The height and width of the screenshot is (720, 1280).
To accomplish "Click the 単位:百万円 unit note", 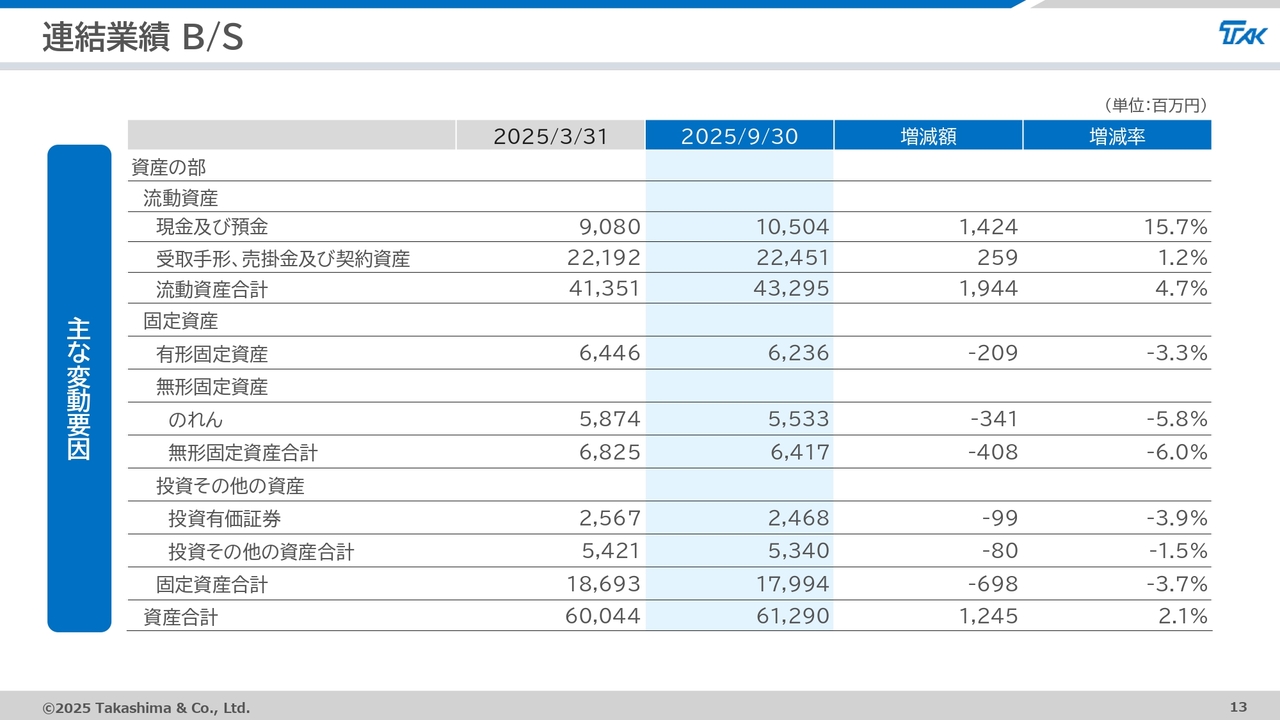I will [1156, 105].
